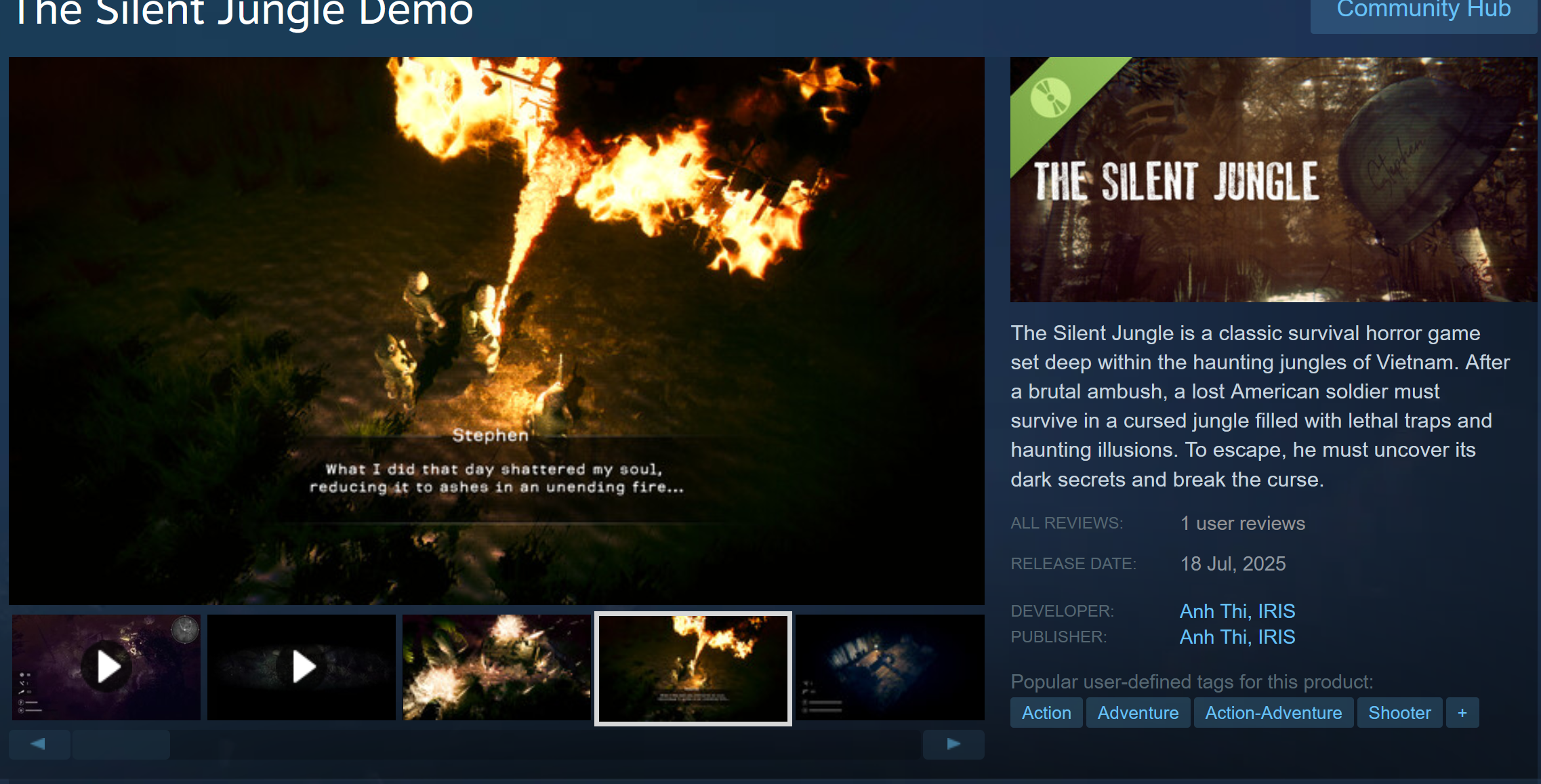
Task: Click the release date '18 Jul, 2025'
Action: 1233,564
